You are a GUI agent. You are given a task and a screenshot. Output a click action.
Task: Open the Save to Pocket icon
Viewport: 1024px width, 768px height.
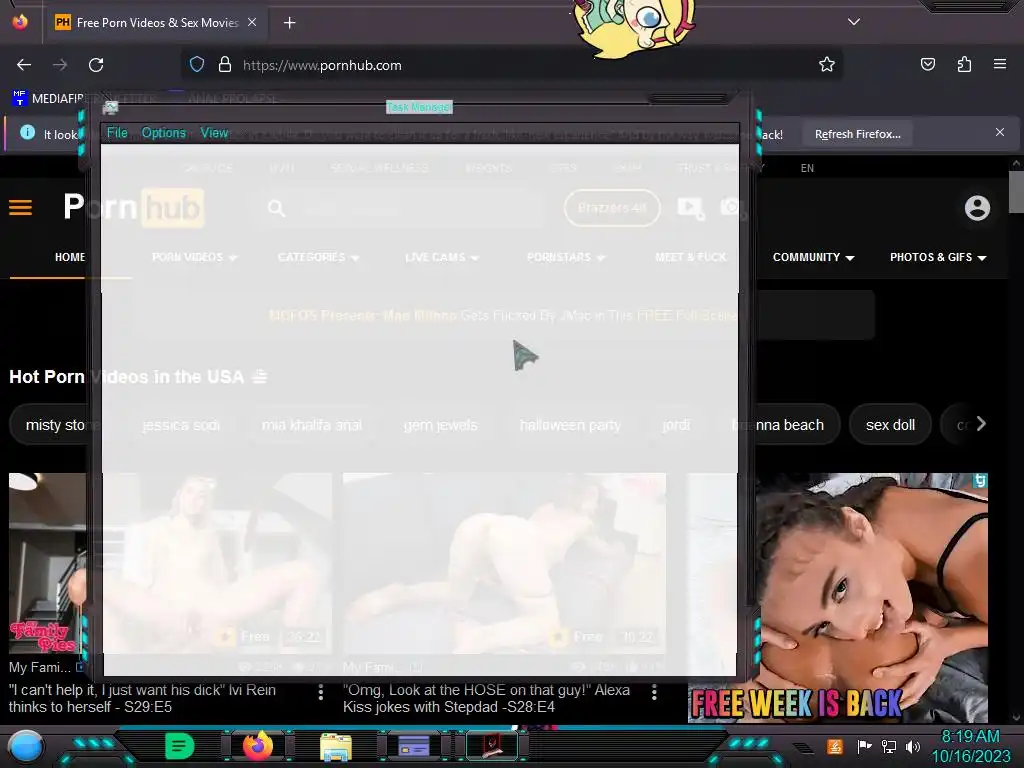point(927,64)
